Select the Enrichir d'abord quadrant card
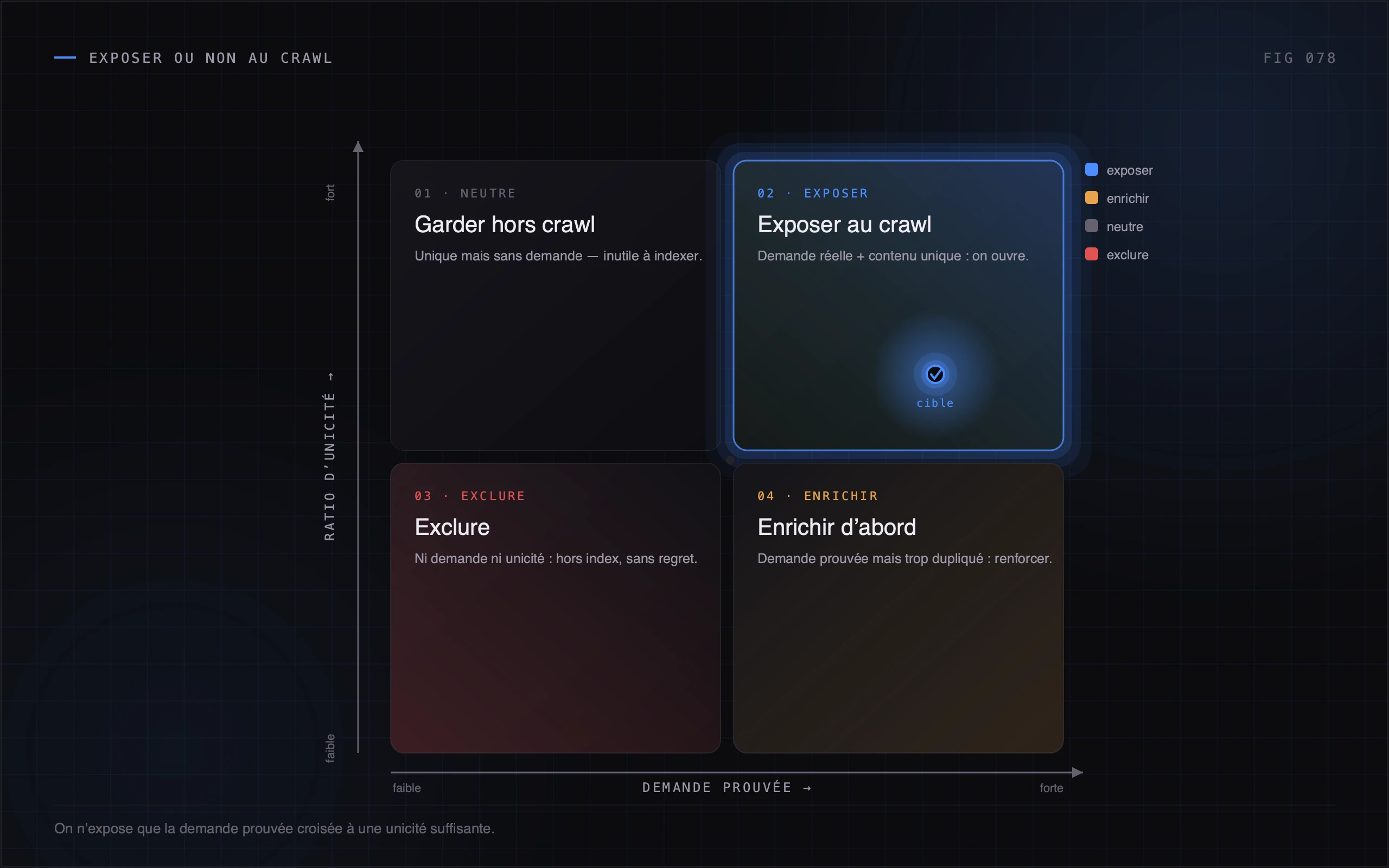 click(x=899, y=608)
